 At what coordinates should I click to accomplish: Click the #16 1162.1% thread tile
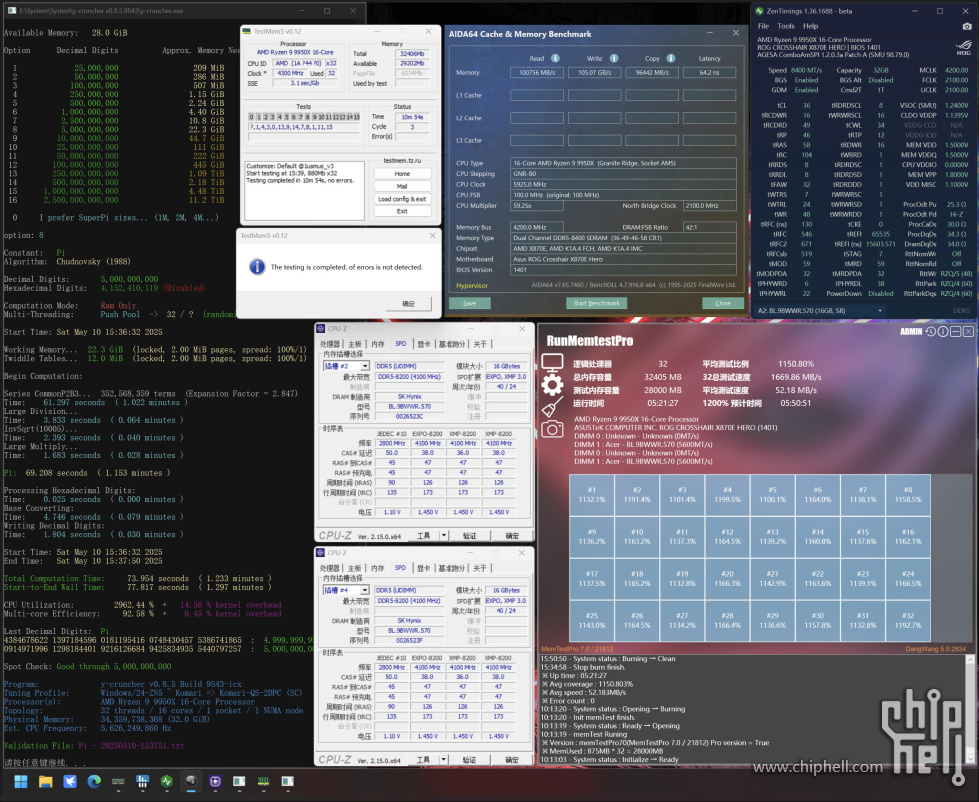pyautogui.click(x=908, y=537)
